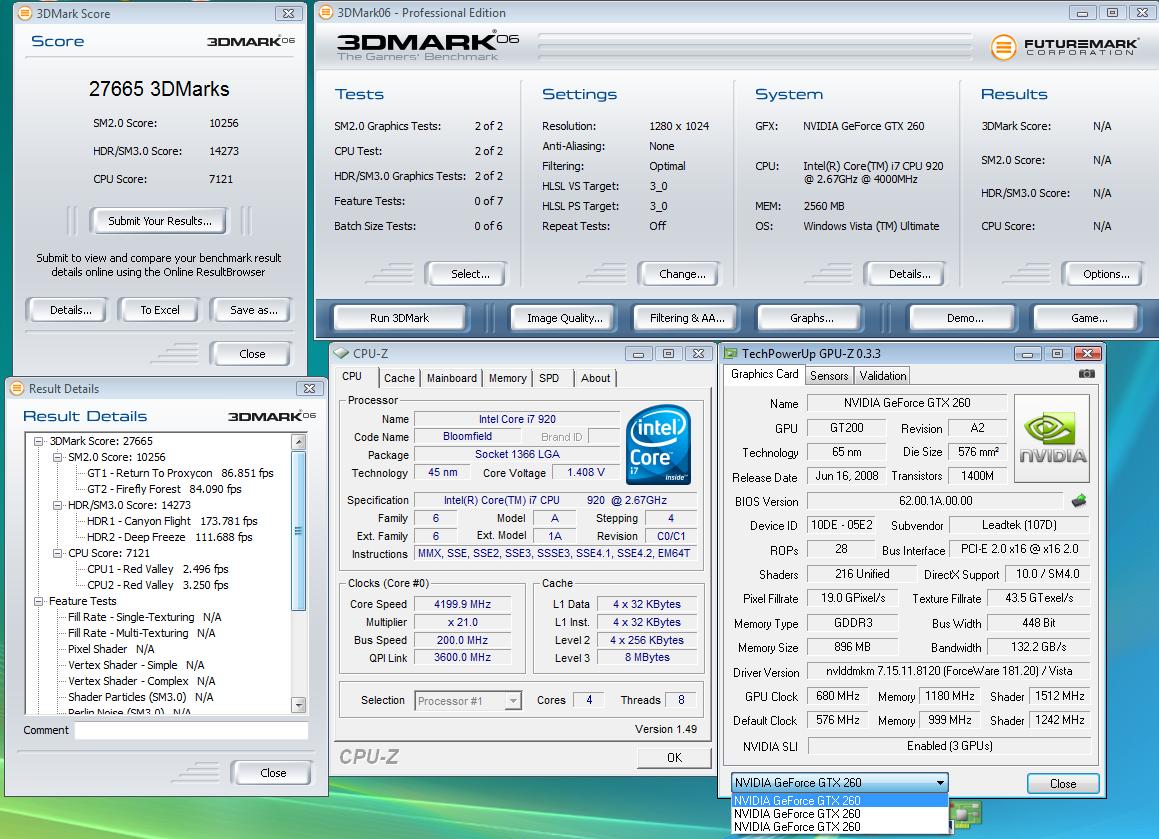Click the 3DMark Score title bar icon
Screen dimensions: 1159x839
coord(24,13)
